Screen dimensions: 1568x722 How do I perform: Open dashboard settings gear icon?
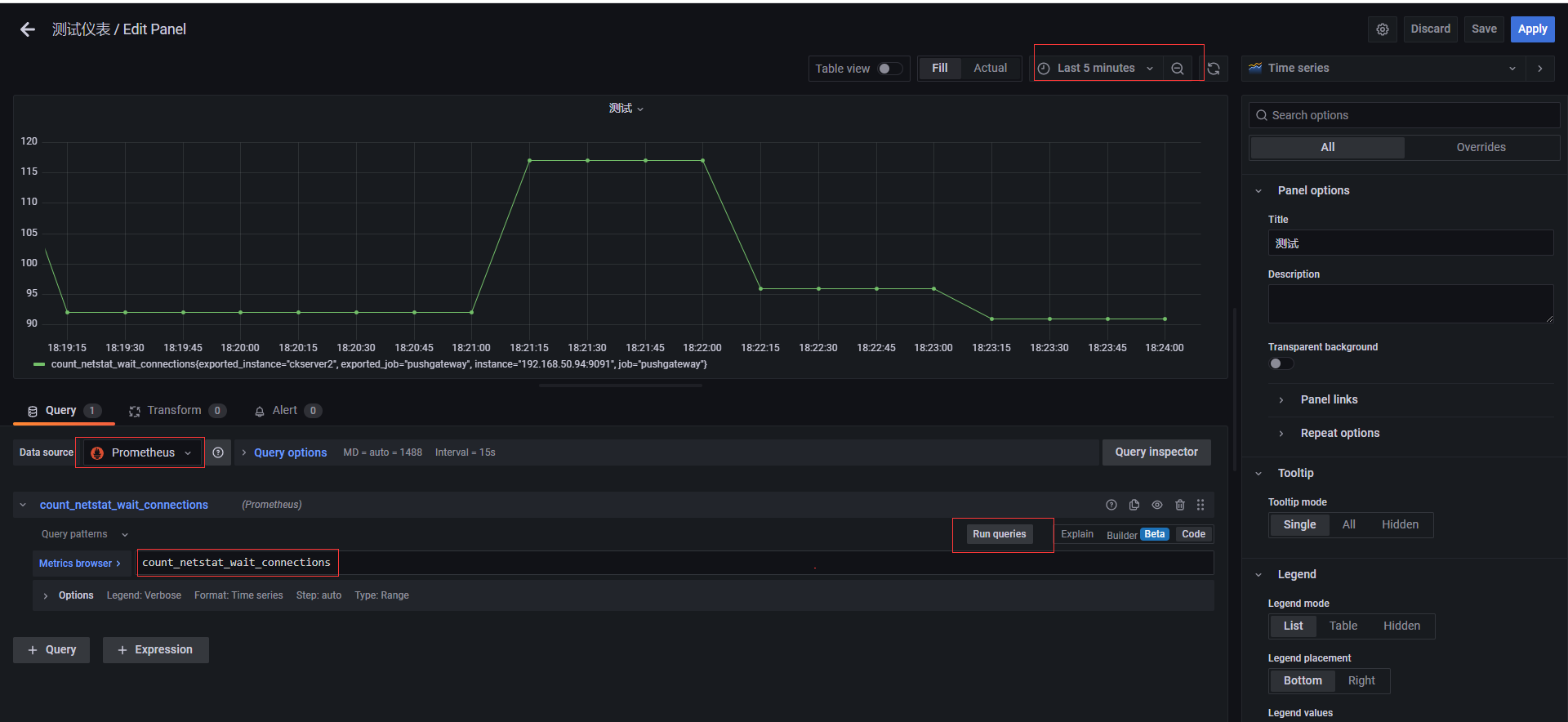(x=1382, y=29)
